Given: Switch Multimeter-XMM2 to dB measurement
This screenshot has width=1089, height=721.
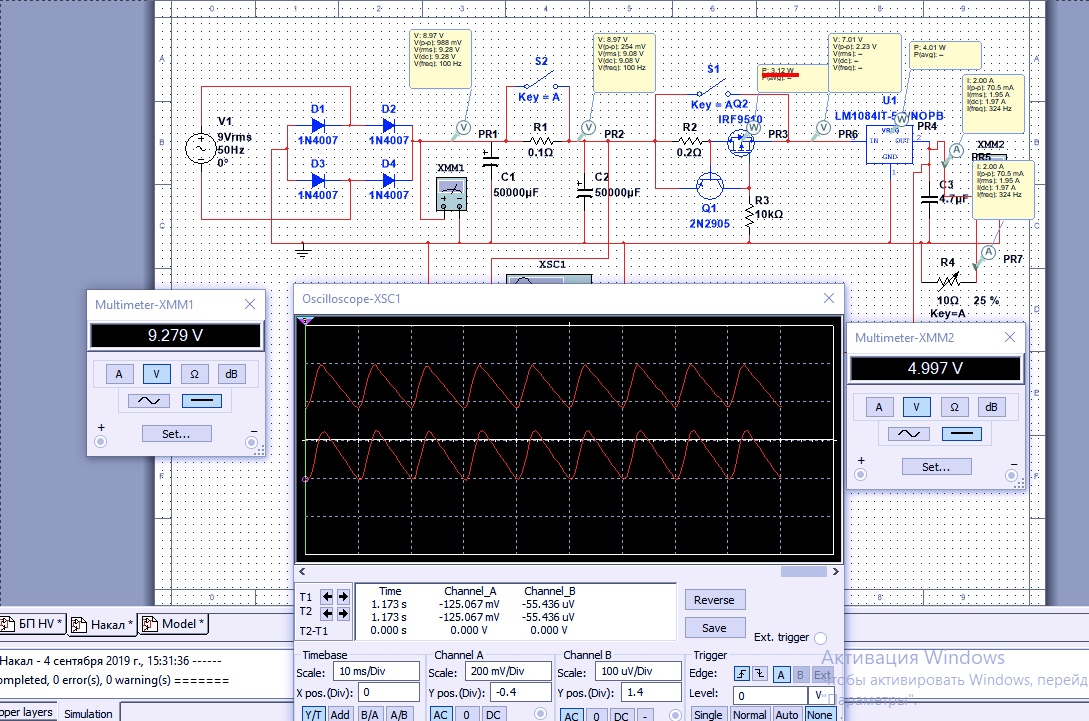Looking at the screenshot, I should coord(990,407).
